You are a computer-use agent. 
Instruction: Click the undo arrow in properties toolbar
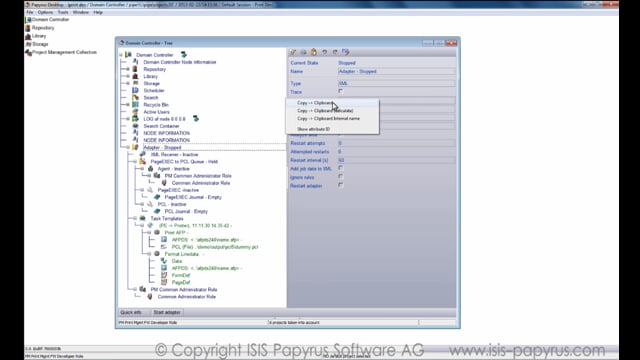tap(324, 52)
